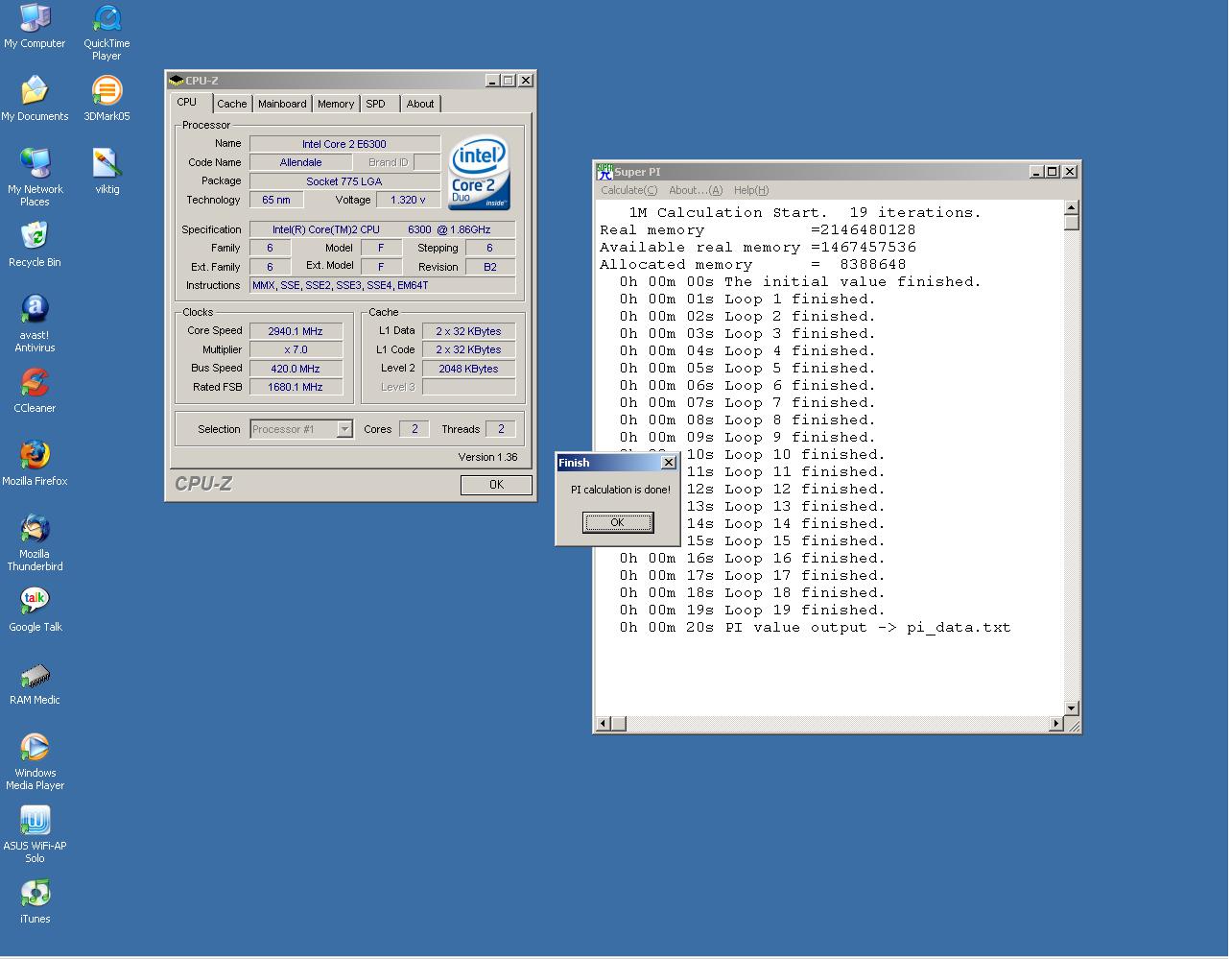Image resolution: width=1232 pixels, height=959 pixels.
Task: Switch to the About tab in CPU-Z
Action: coord(420,104)
